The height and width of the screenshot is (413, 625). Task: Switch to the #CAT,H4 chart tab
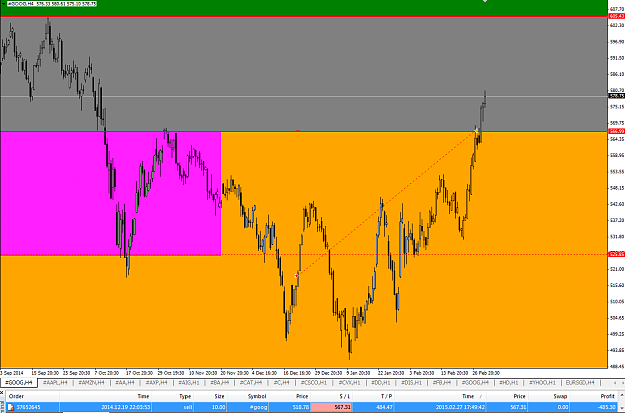coord(251,383)
